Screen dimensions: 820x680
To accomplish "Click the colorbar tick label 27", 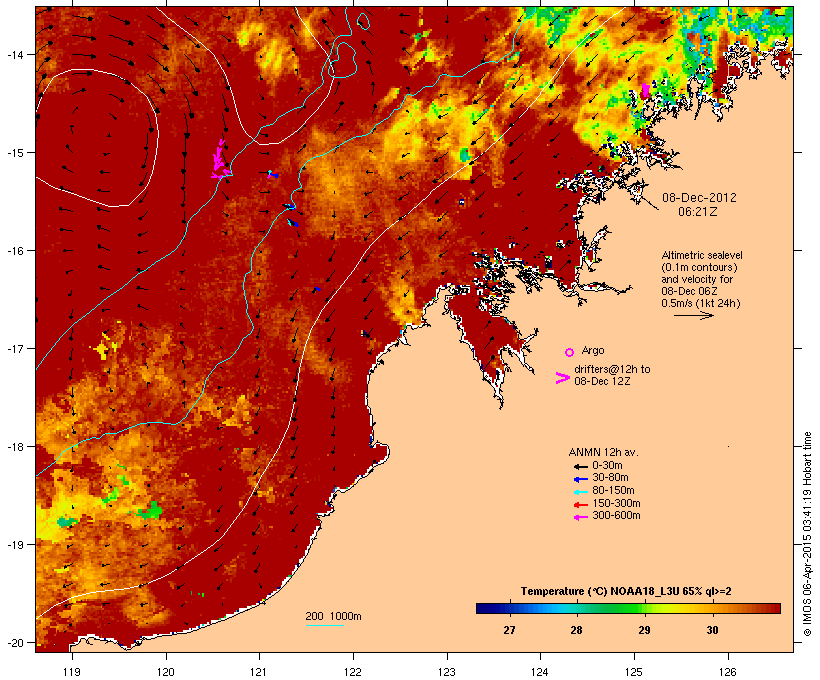I will coord(509,630).
